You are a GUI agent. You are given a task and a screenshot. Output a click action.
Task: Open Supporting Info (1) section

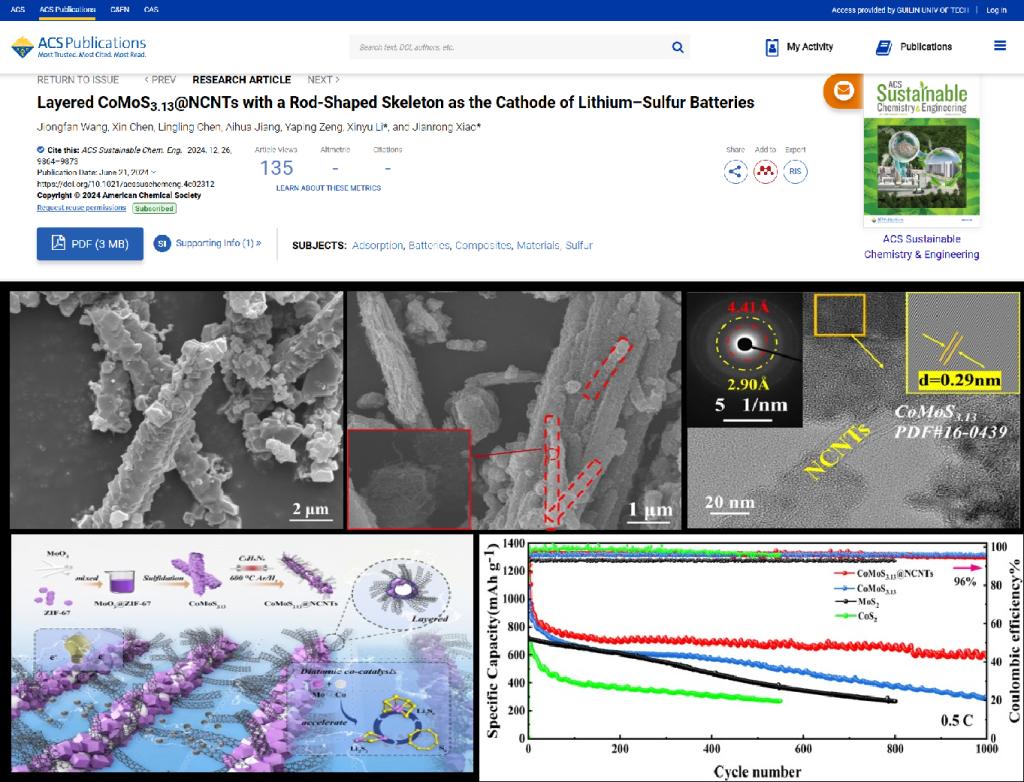coord(208,243)
